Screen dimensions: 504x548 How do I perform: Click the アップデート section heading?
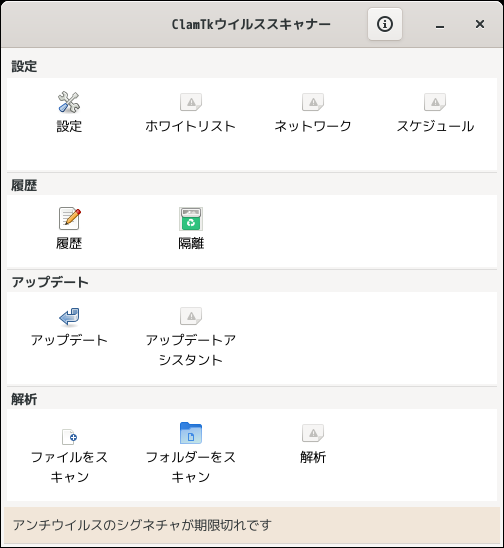[x=50, y=282]
